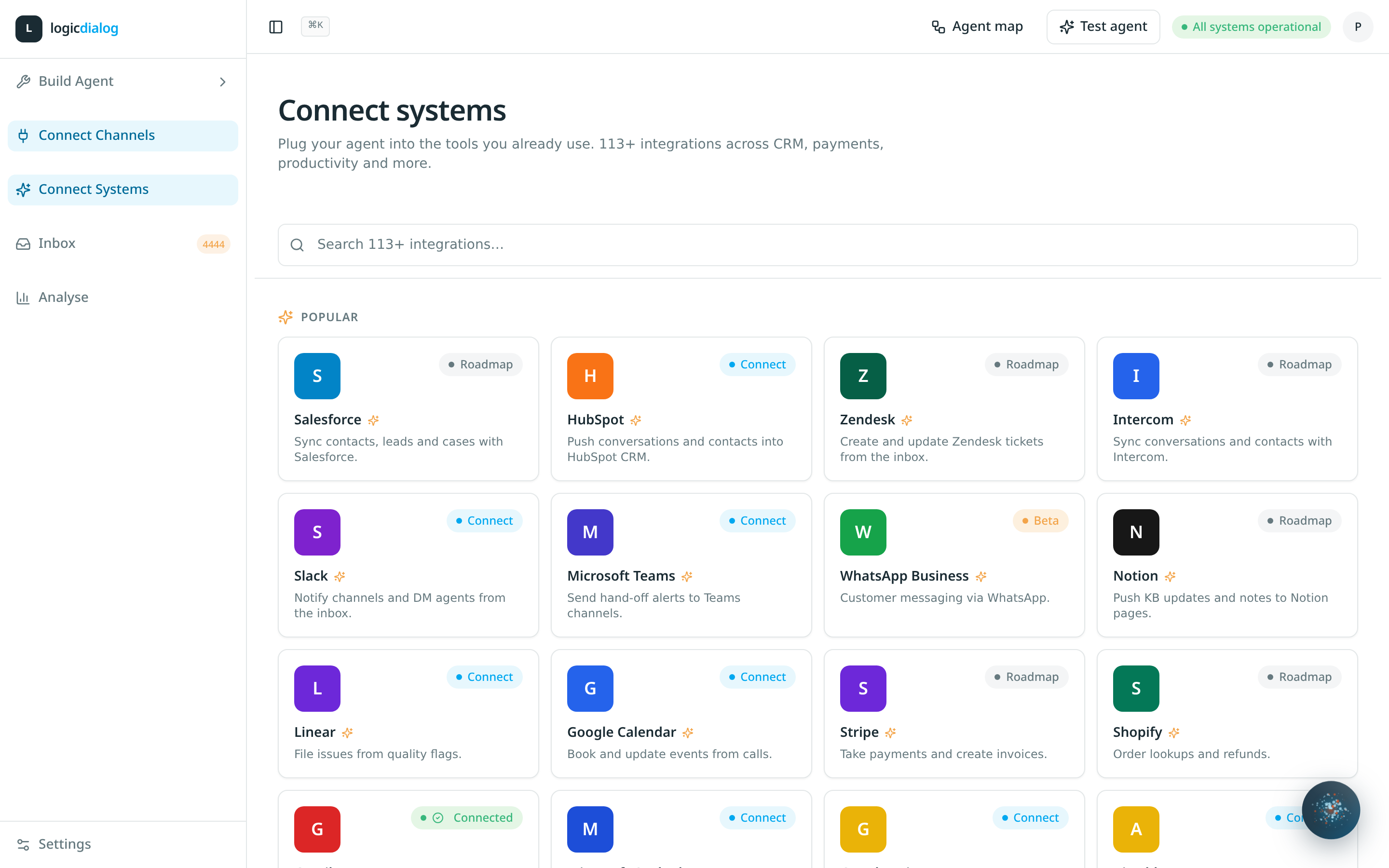Click the logicdialog logo icon
Viewport: 1389px width, 868px height.
point(29,28)
